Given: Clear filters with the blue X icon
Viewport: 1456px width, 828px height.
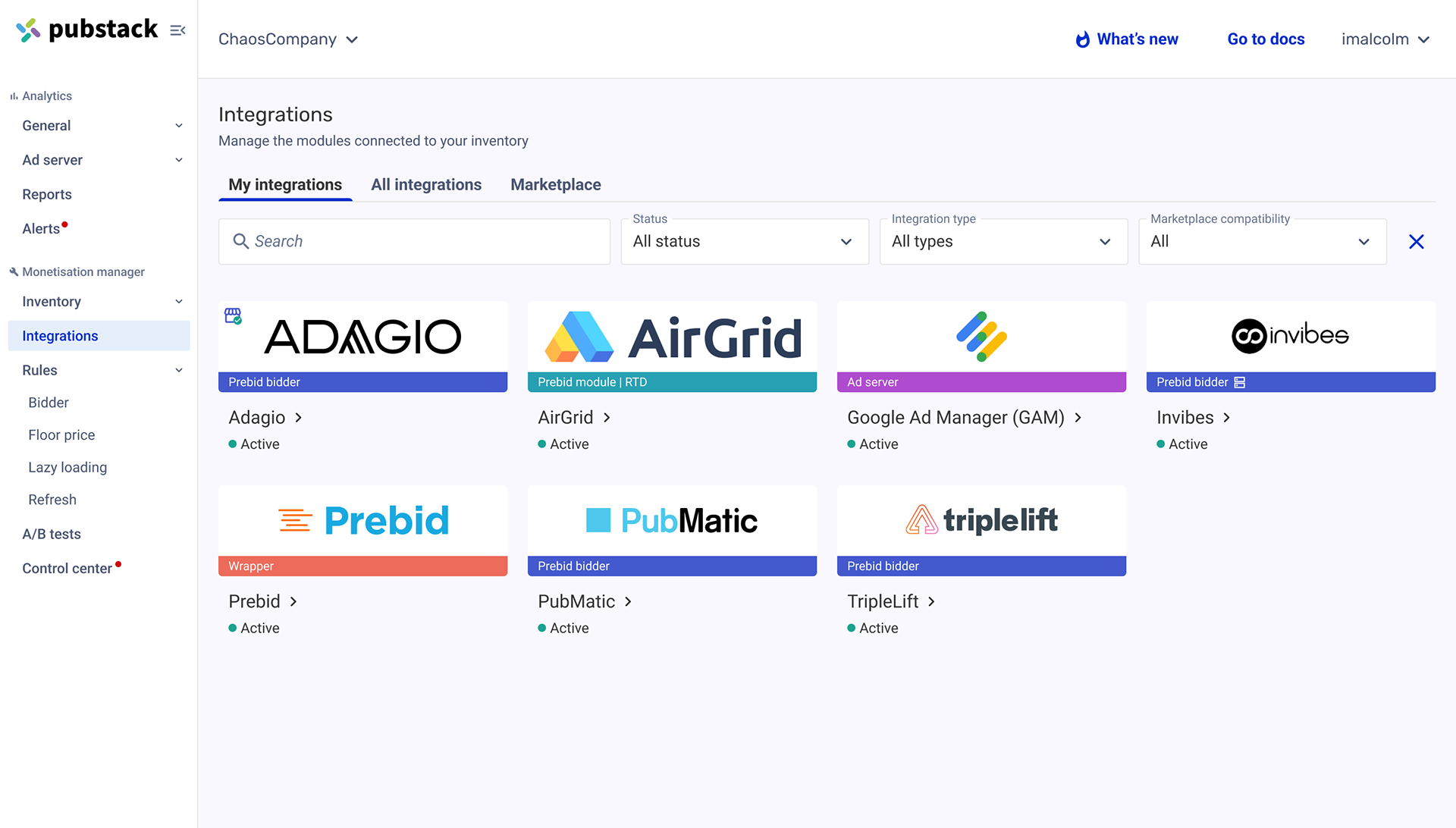Looking at the screenshot, I should [1416, 242].
